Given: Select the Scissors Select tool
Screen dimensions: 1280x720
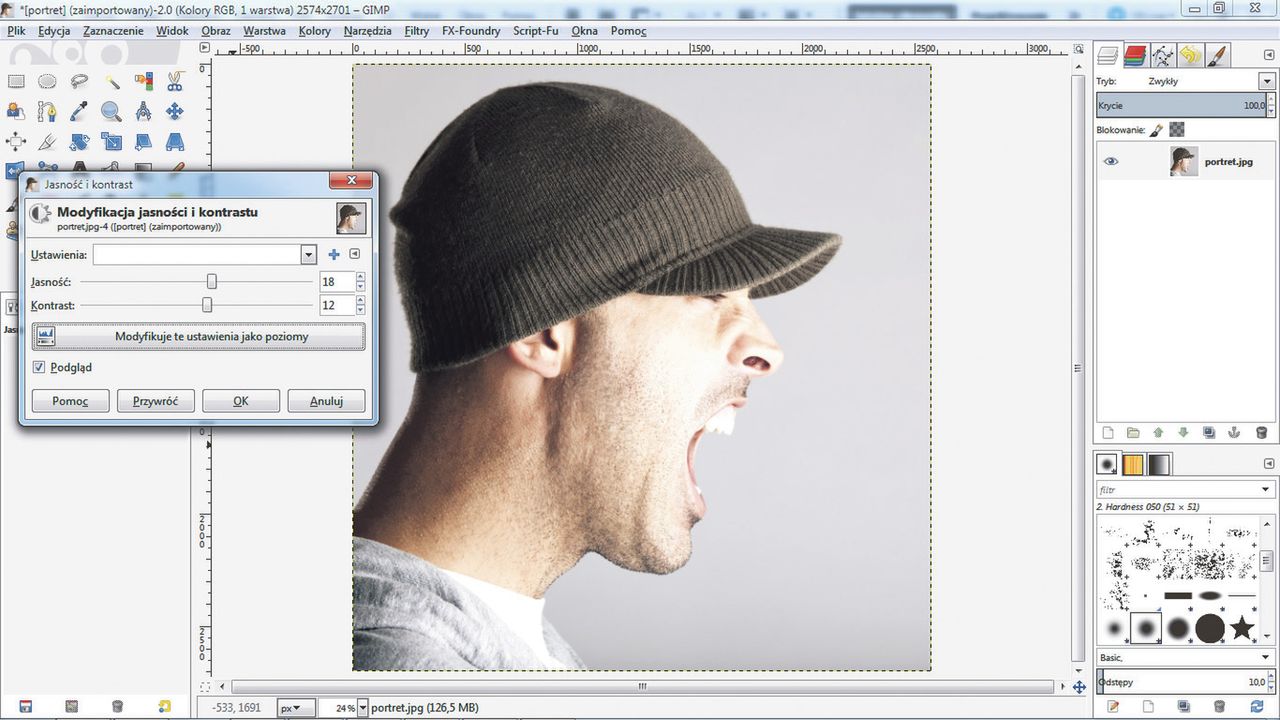Looking at the screenshot, I should pyautogui.click(x=175, y=82).
